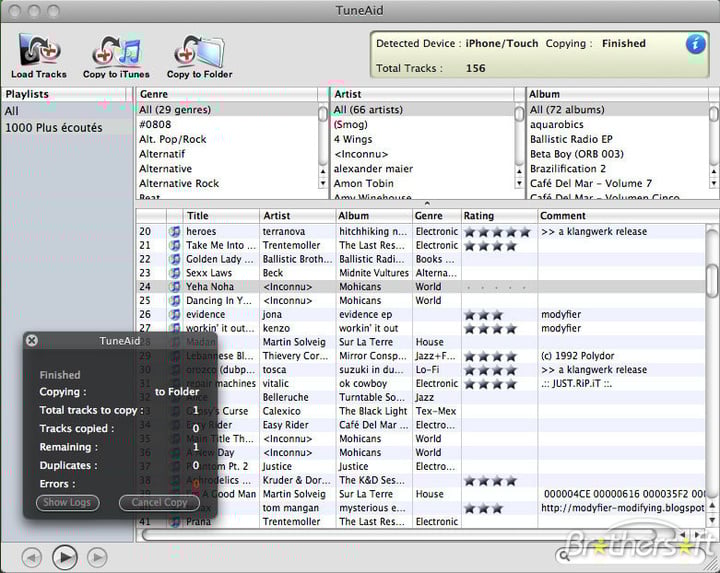Select the aquarobics album
The image size is (720, 573).
[x=618, y=124]
